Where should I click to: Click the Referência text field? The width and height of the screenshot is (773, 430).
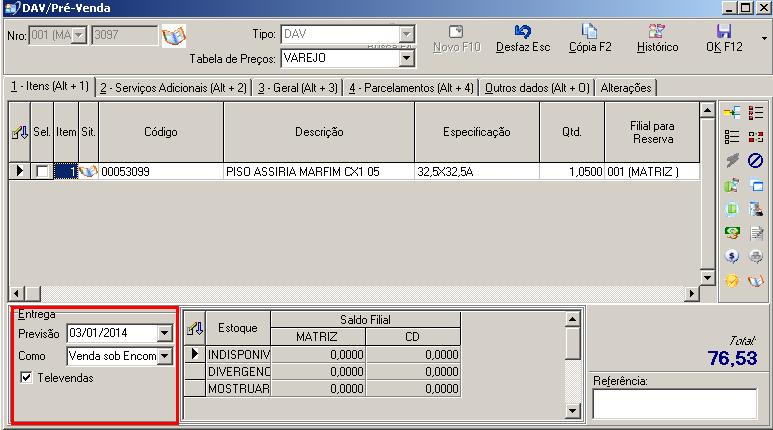click(674, 403)
